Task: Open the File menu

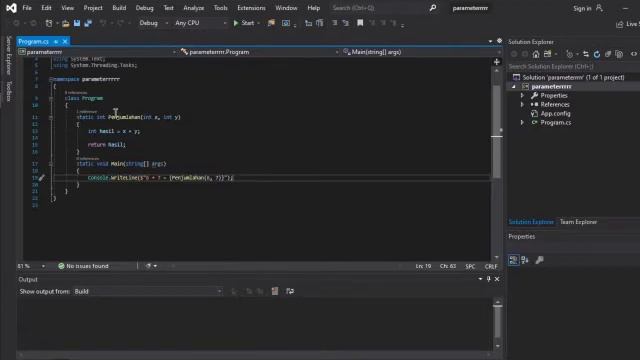Action: coord(27,8)
